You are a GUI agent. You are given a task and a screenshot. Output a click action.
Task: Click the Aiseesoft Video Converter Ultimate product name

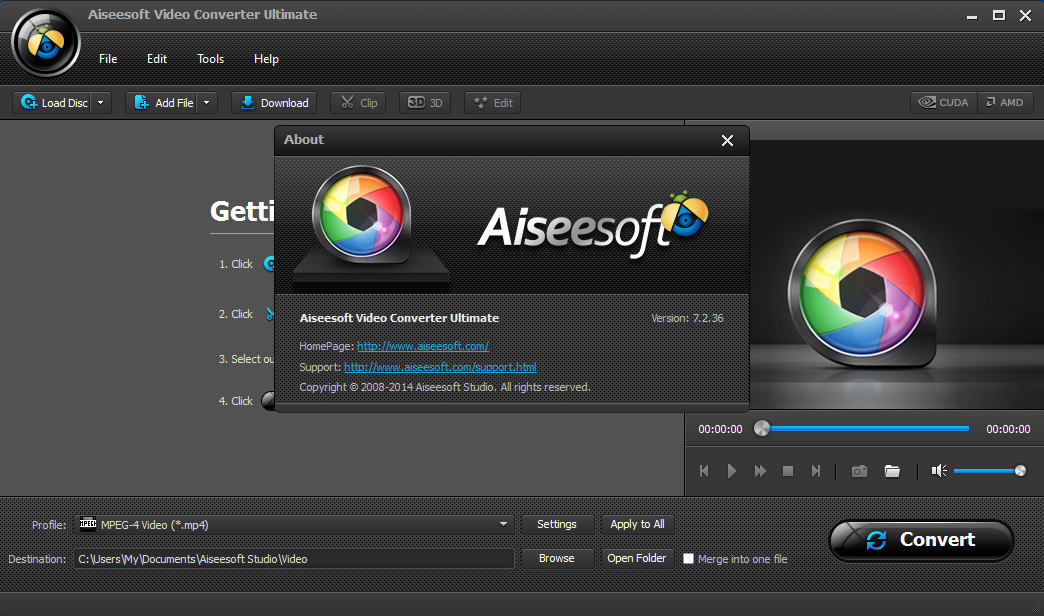(399, 318)
